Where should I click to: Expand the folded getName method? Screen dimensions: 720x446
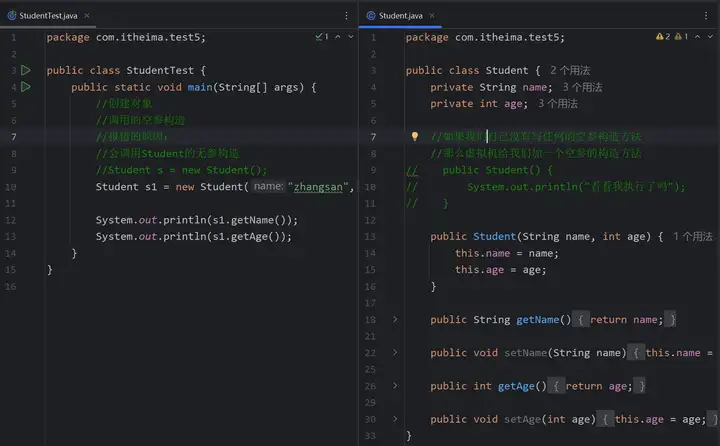click(394, 319)
